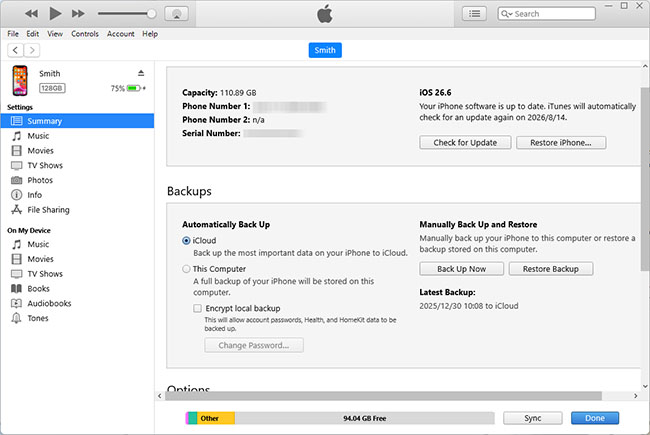Open the Edit menu
Screen dimensions: 650x435
tap(32, 34)
